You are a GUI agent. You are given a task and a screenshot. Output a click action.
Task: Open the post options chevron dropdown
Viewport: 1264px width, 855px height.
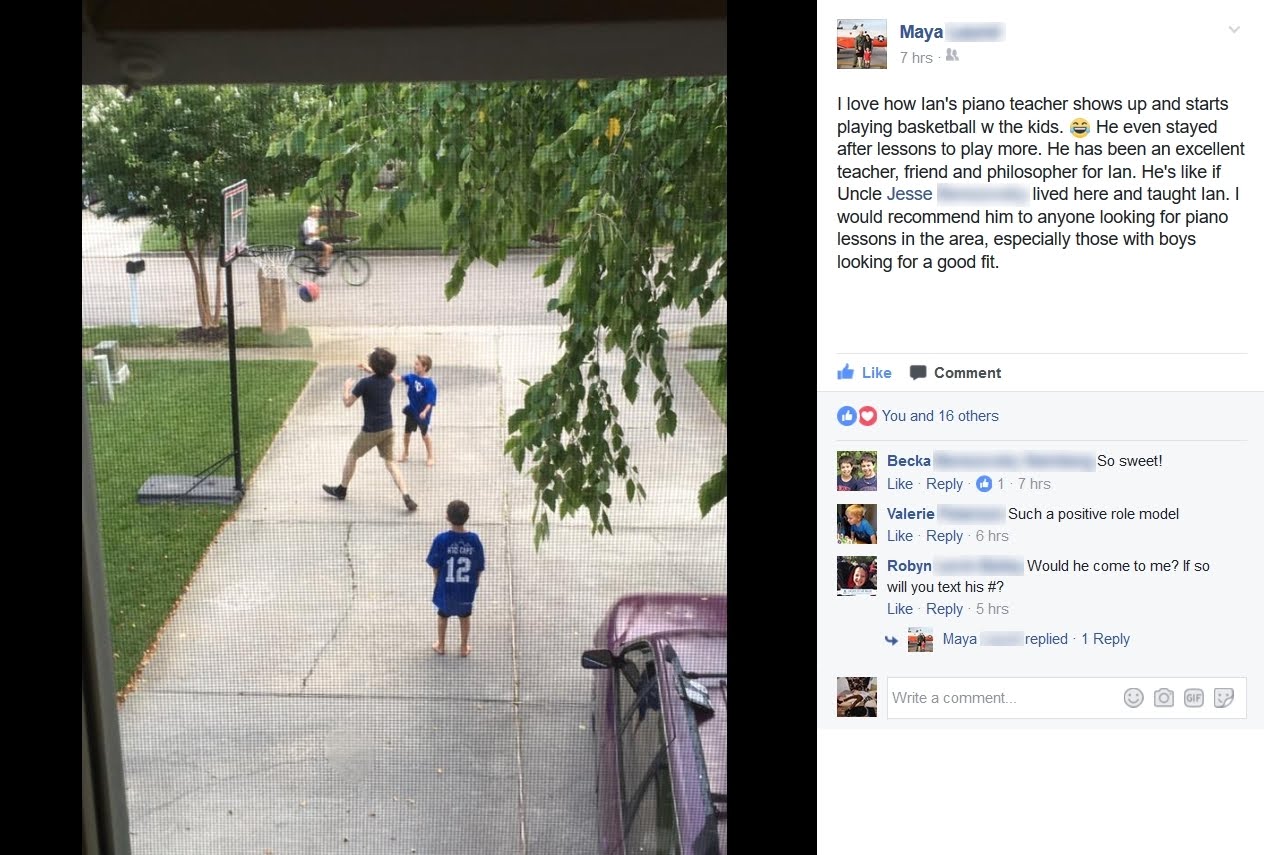click(1234, 30)
